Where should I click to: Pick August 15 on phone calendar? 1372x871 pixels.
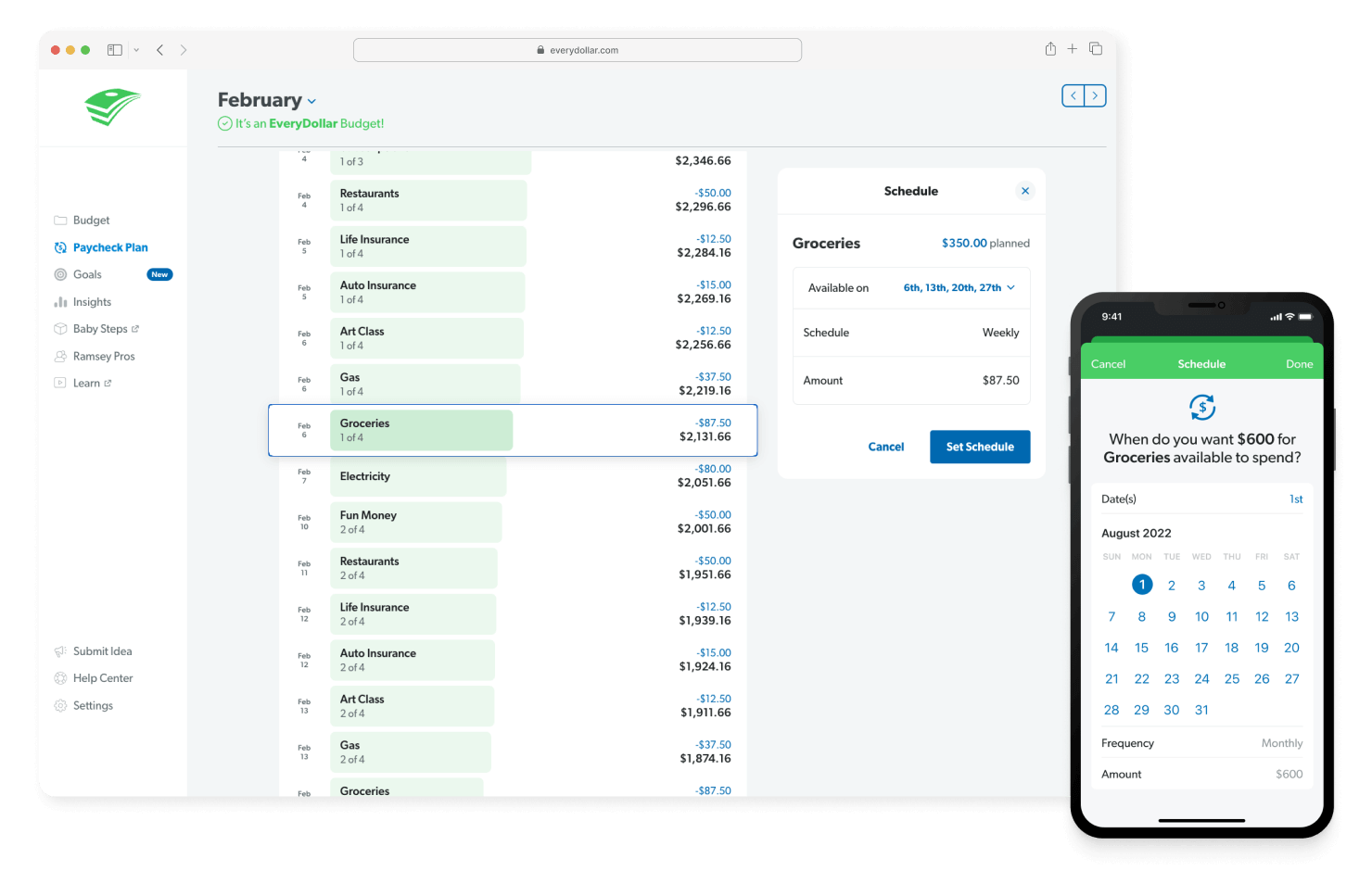coord(1141,648)
